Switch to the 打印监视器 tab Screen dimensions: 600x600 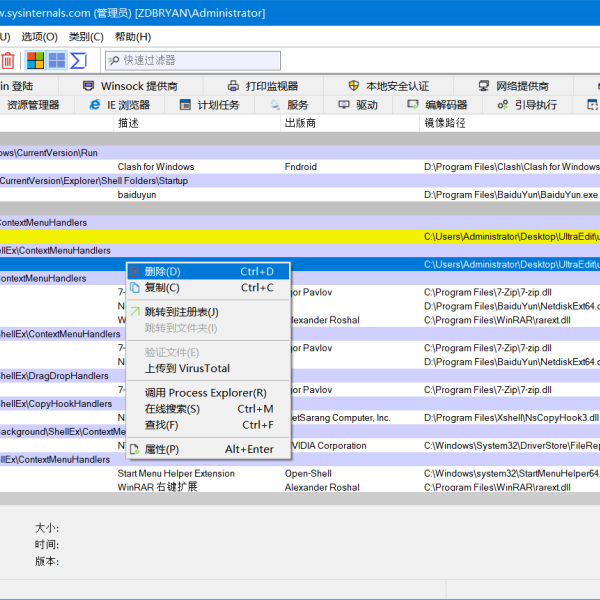(263, 86)
